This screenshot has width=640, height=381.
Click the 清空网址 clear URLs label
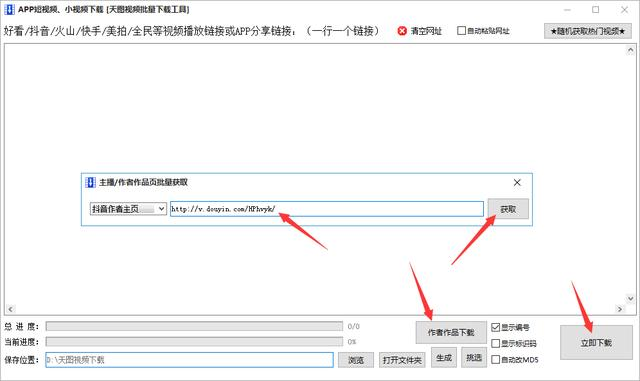tap(426, 31)
